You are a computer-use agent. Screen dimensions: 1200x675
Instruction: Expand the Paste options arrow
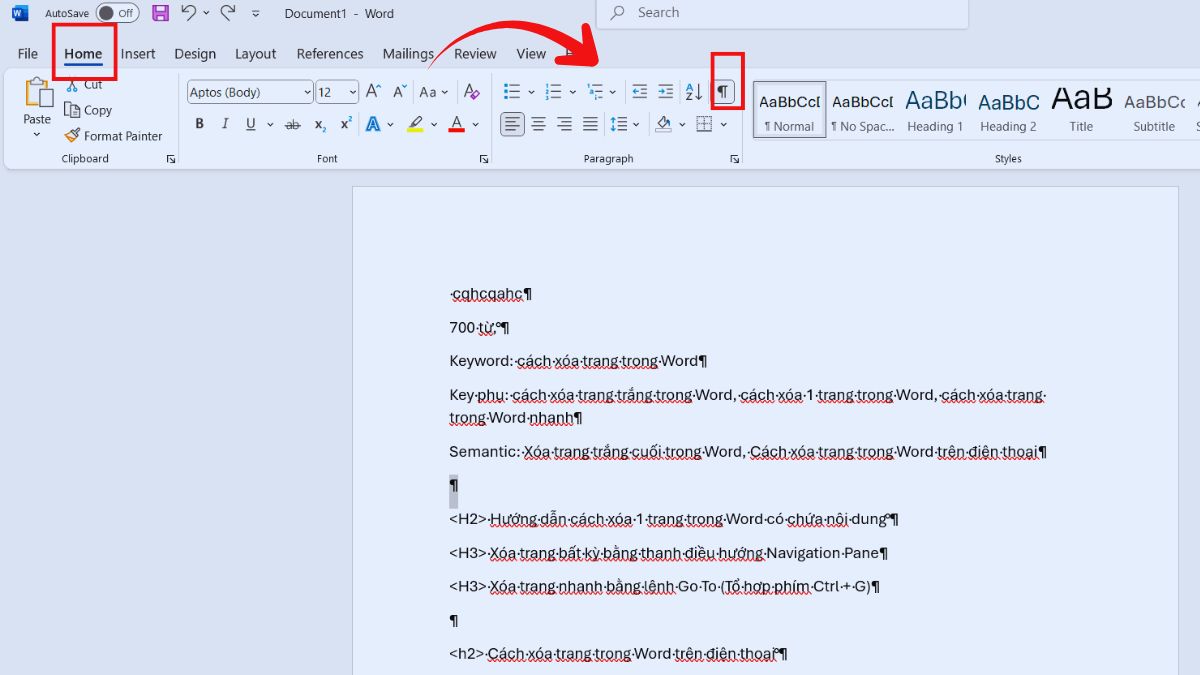37,134
